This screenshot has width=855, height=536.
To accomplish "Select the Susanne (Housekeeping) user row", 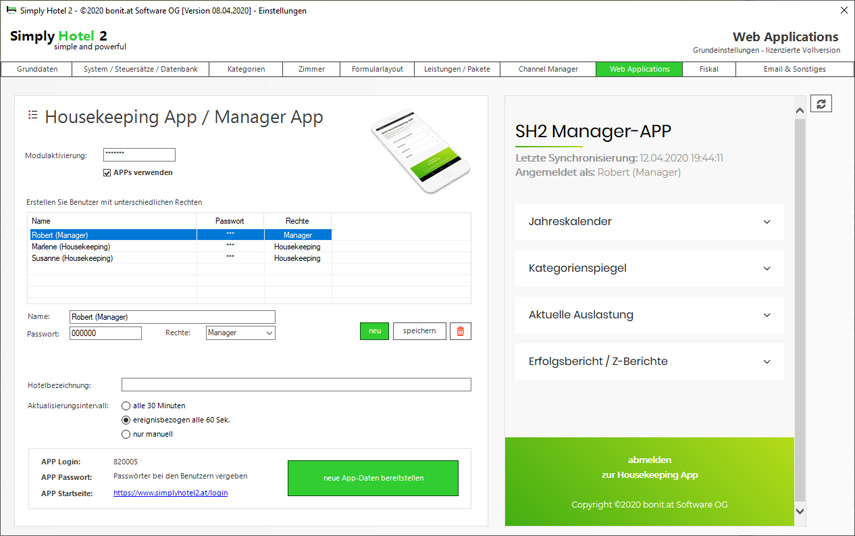I will [x=180, y=258].
